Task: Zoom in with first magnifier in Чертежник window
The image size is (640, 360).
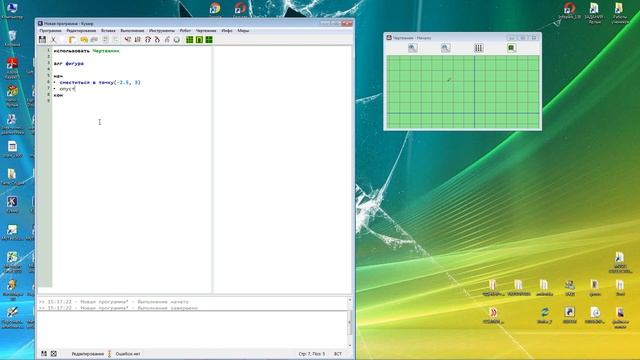Action: tap(413, 48)
